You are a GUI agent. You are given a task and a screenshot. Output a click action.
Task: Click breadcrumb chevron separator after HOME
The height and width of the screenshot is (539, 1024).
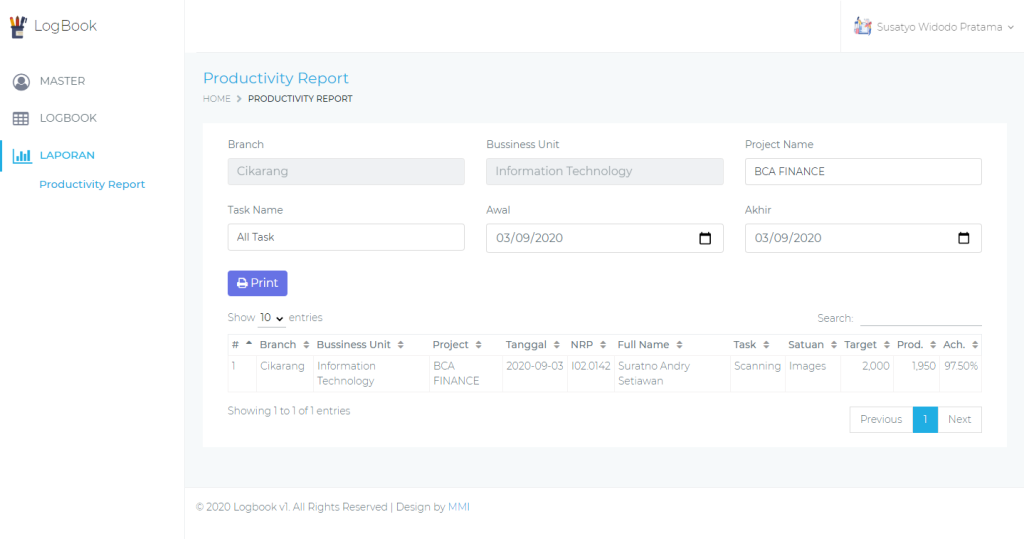(x=239, y=99)
